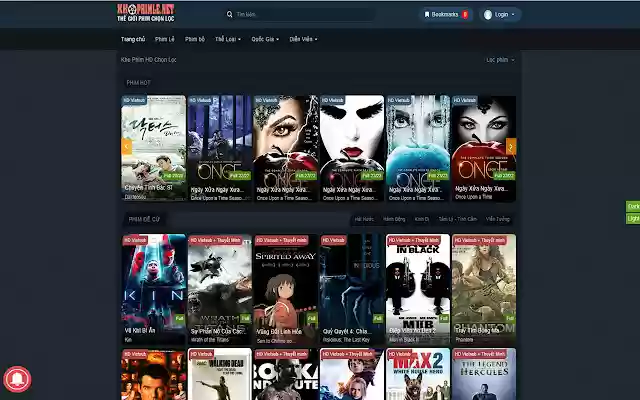Screen dimensions: 640x400
Task: Click the user avatar icon beside Login
Action: [488, 15]
